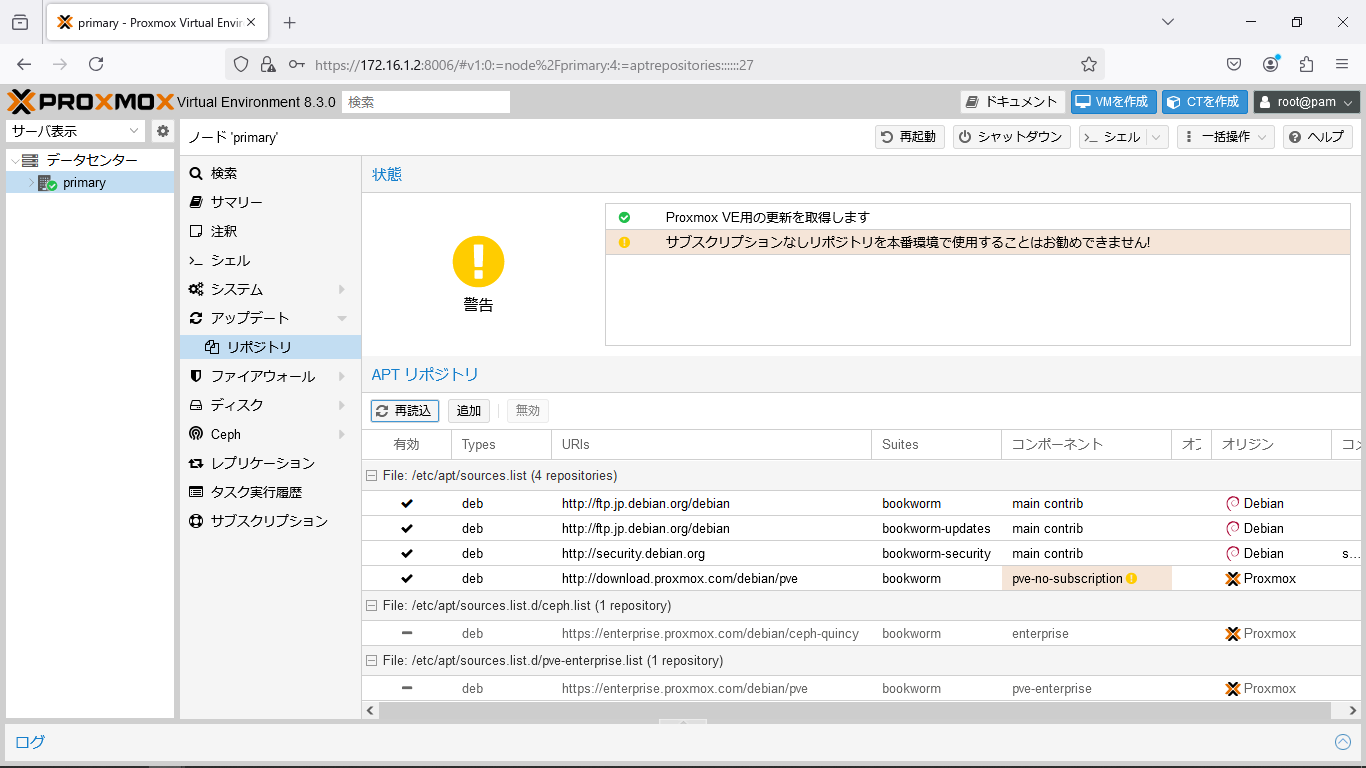Open the Ceph menu item
Viewport: 1366px width, 768px height.
point(270,434)
